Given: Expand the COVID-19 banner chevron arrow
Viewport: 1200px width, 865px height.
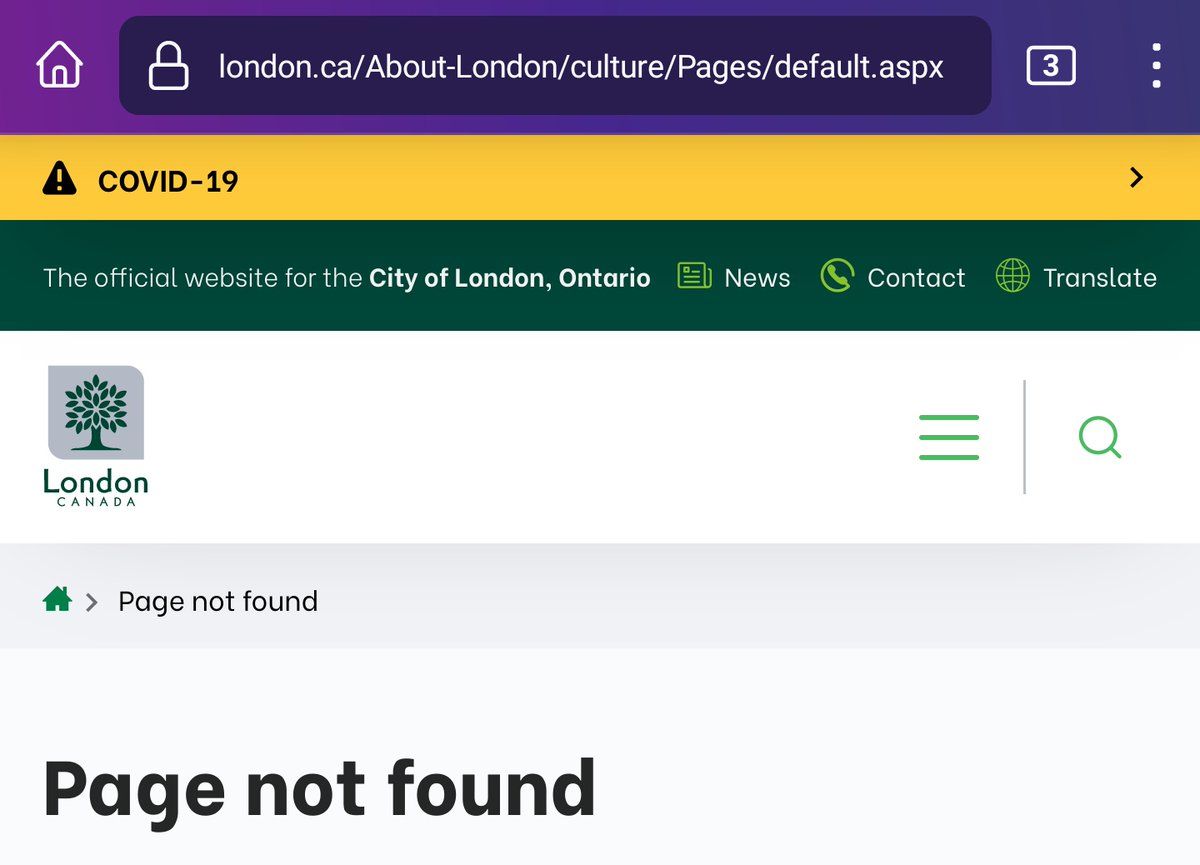Looking at the screenshot, I should pos(1136,178).
